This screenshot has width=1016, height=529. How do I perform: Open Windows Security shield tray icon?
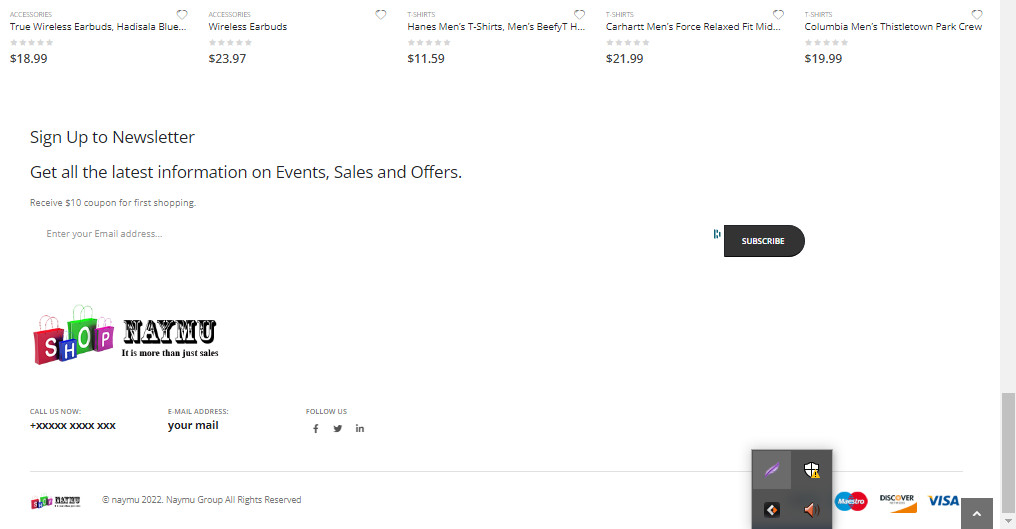pyautogui.click(x=812, y=470)
